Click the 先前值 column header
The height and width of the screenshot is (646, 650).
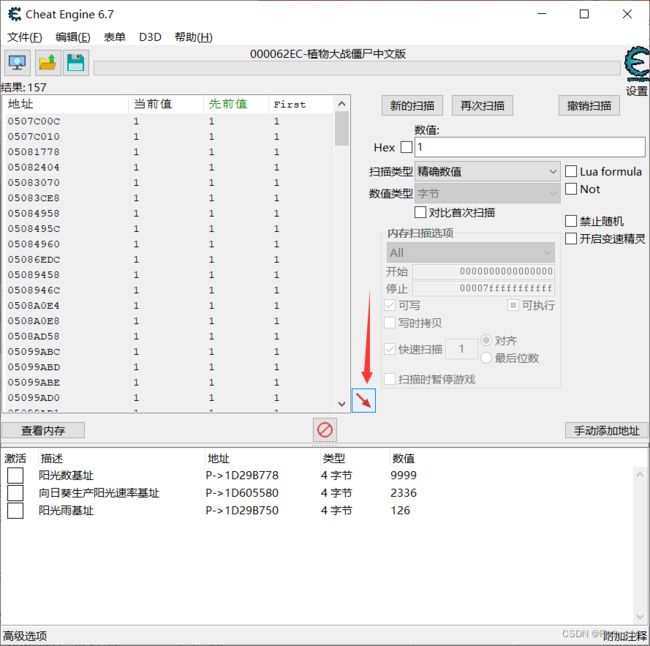click(236, 104)
